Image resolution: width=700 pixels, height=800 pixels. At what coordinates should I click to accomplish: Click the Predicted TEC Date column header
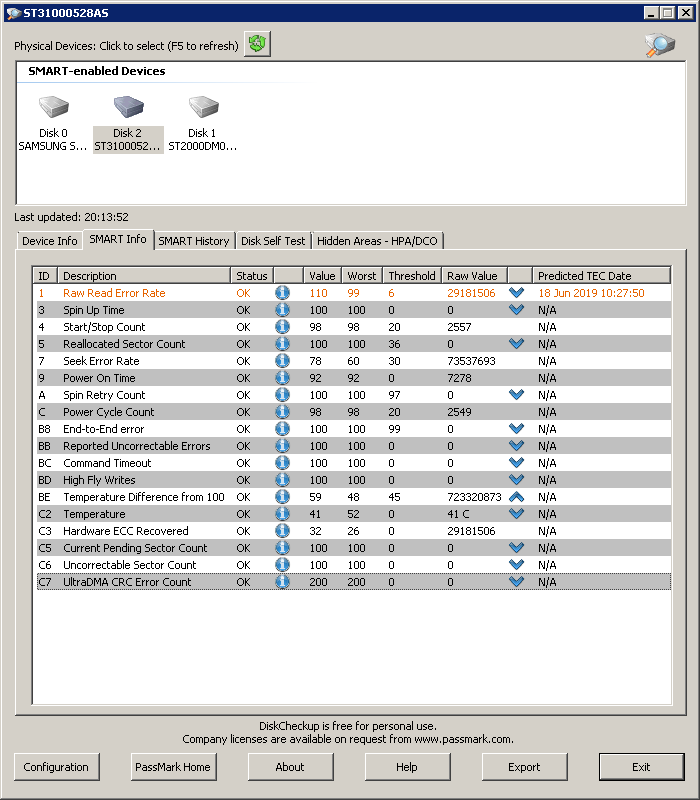coord(602,276)
